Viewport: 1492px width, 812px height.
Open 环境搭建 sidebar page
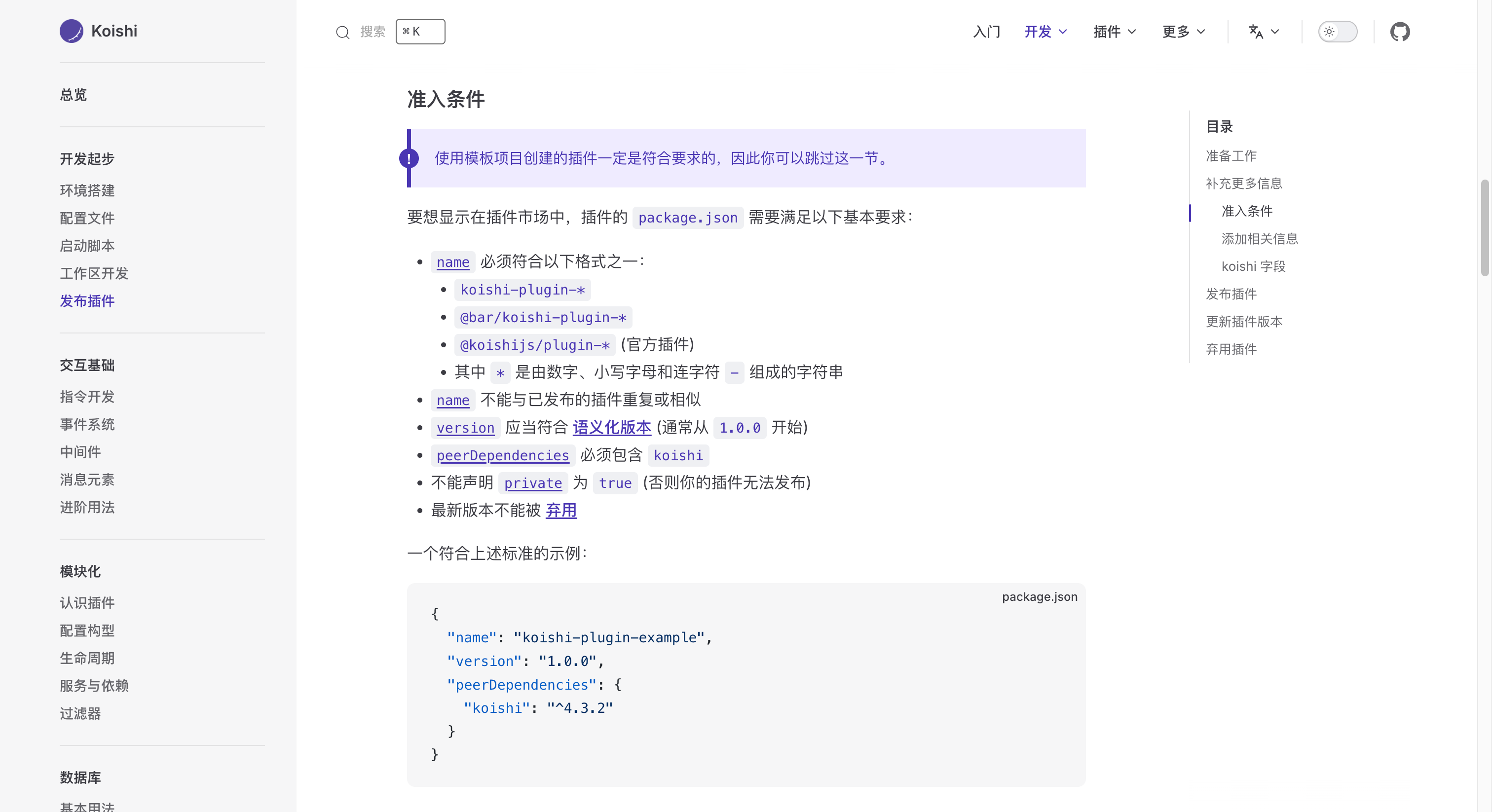[x=87, y=190]
